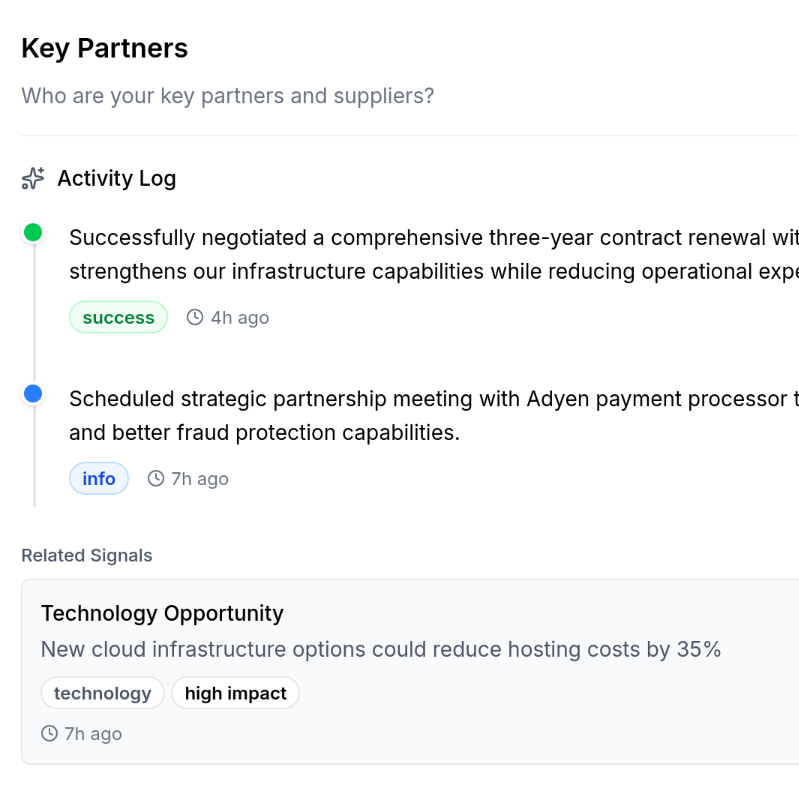Click the clock icon in Technology Opportunity card
799x787 pixels.
pyautogui.click(x=50, y=733)
